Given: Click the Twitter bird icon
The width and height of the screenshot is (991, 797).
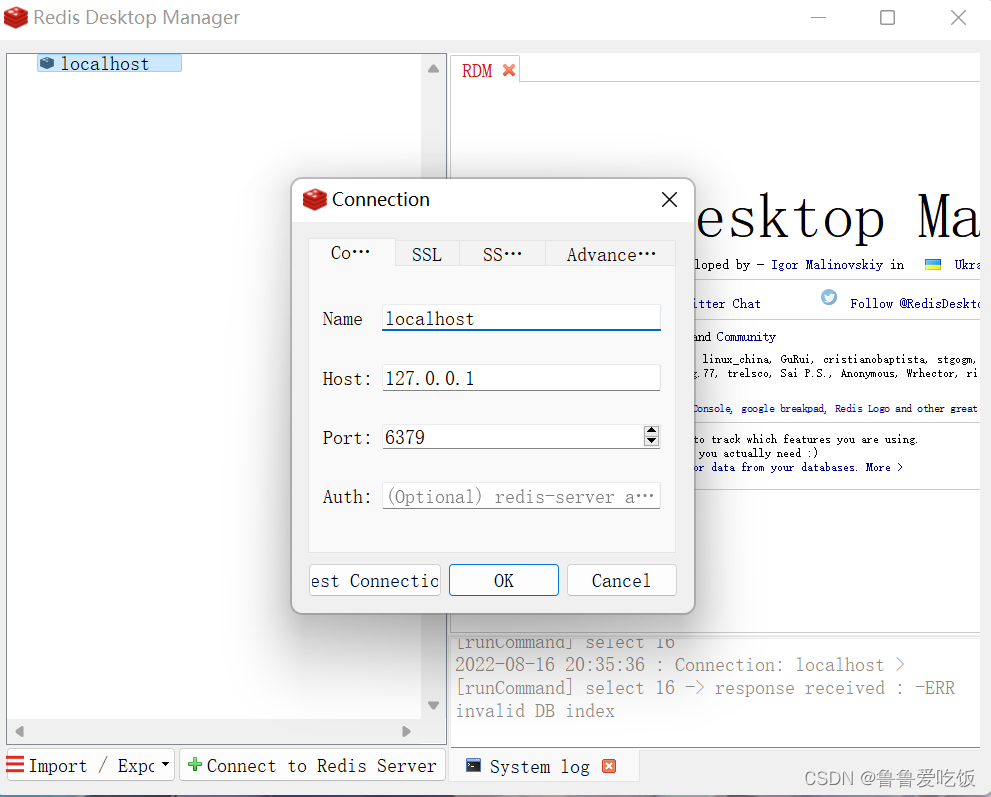Looking at the screenshot, I should click(x=829, y=297).
